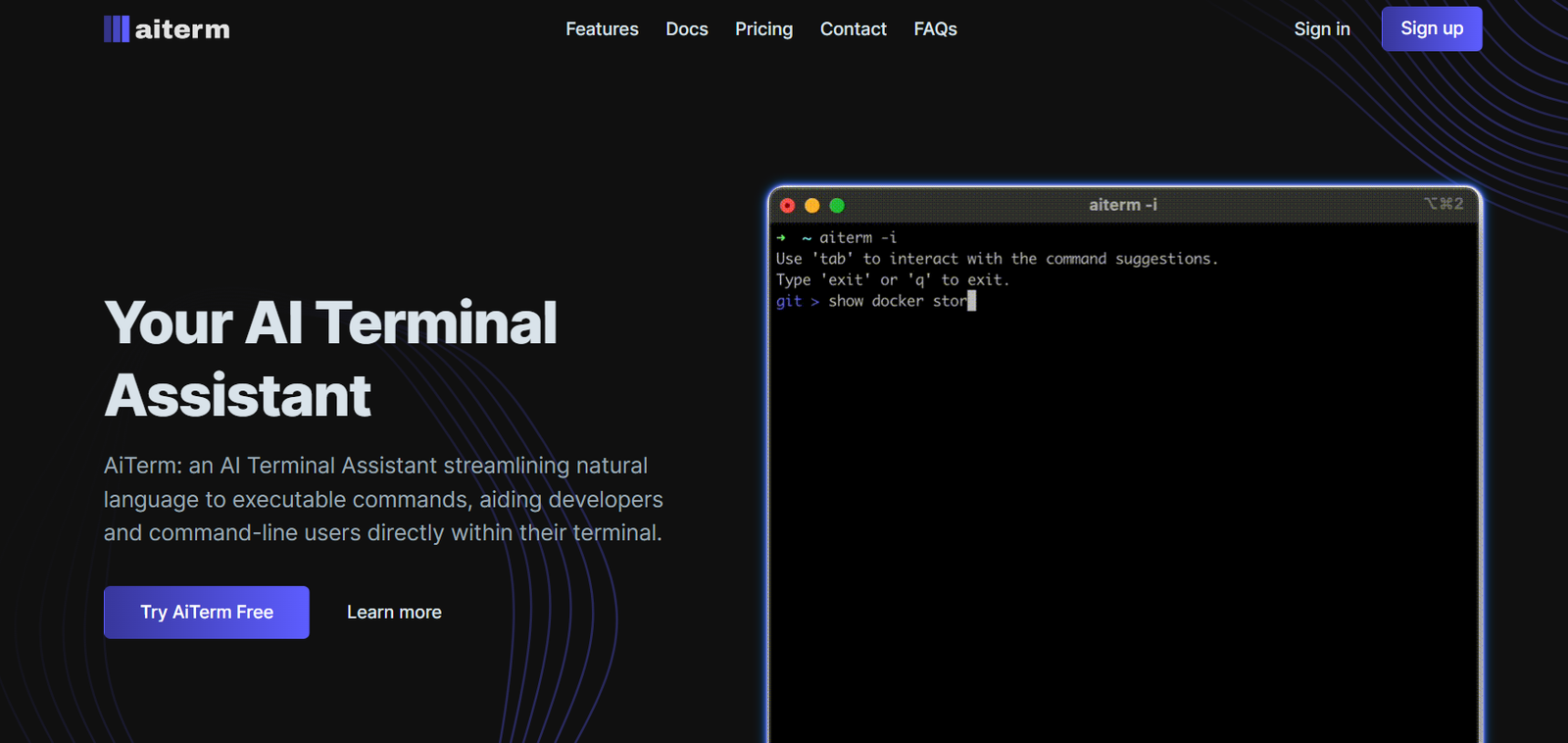Screen dimensions: 1568x743
Task: Click the Try AiTerm Free button
Action: coord(207,613)
